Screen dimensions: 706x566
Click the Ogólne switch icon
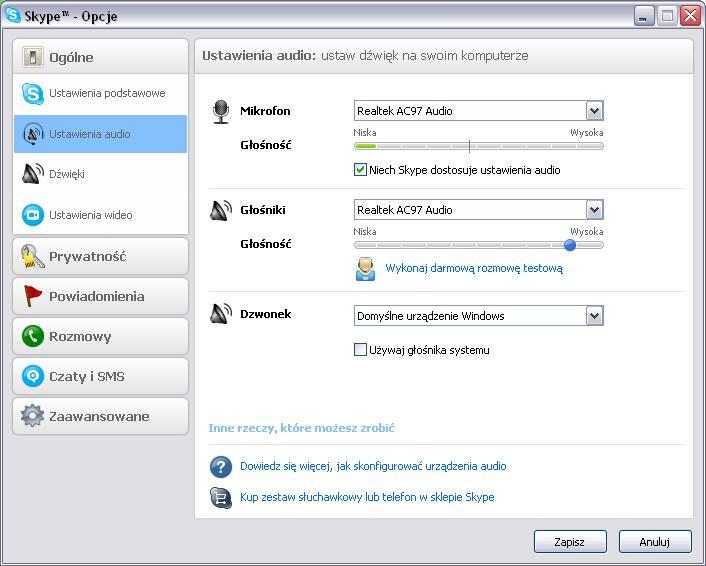(32, 57)
